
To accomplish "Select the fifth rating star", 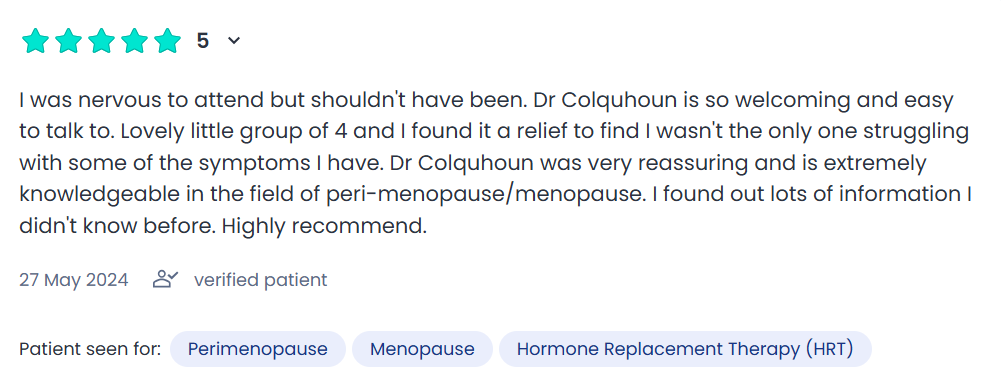I will pyautogui.click(x=168, y=41).
